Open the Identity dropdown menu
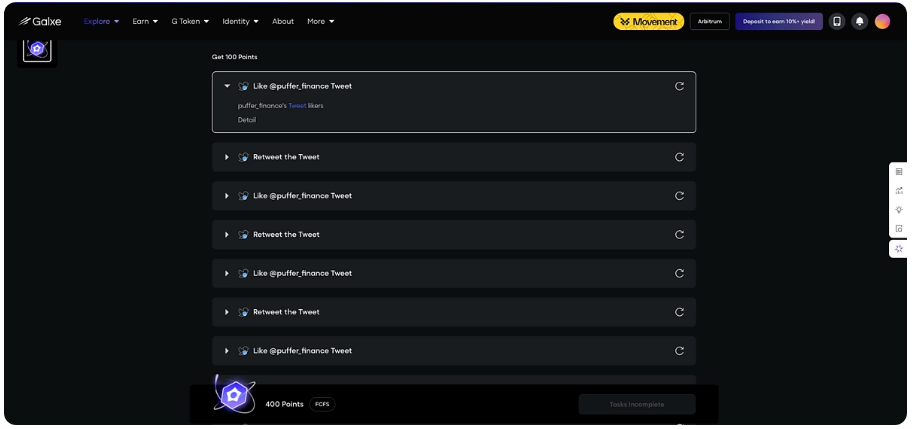 (240, 22)
